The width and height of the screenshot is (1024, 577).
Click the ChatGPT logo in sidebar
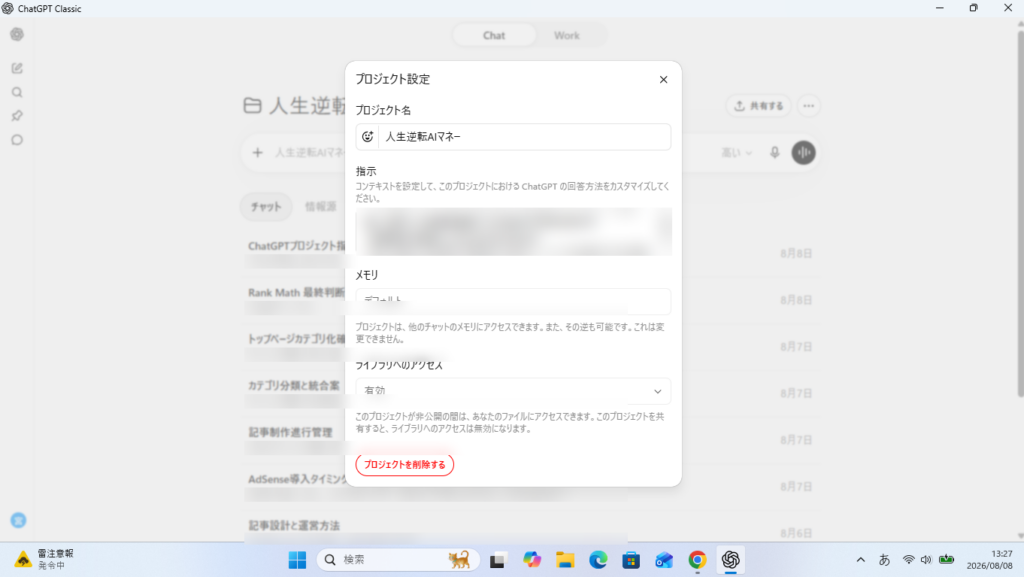click(17, 35)
